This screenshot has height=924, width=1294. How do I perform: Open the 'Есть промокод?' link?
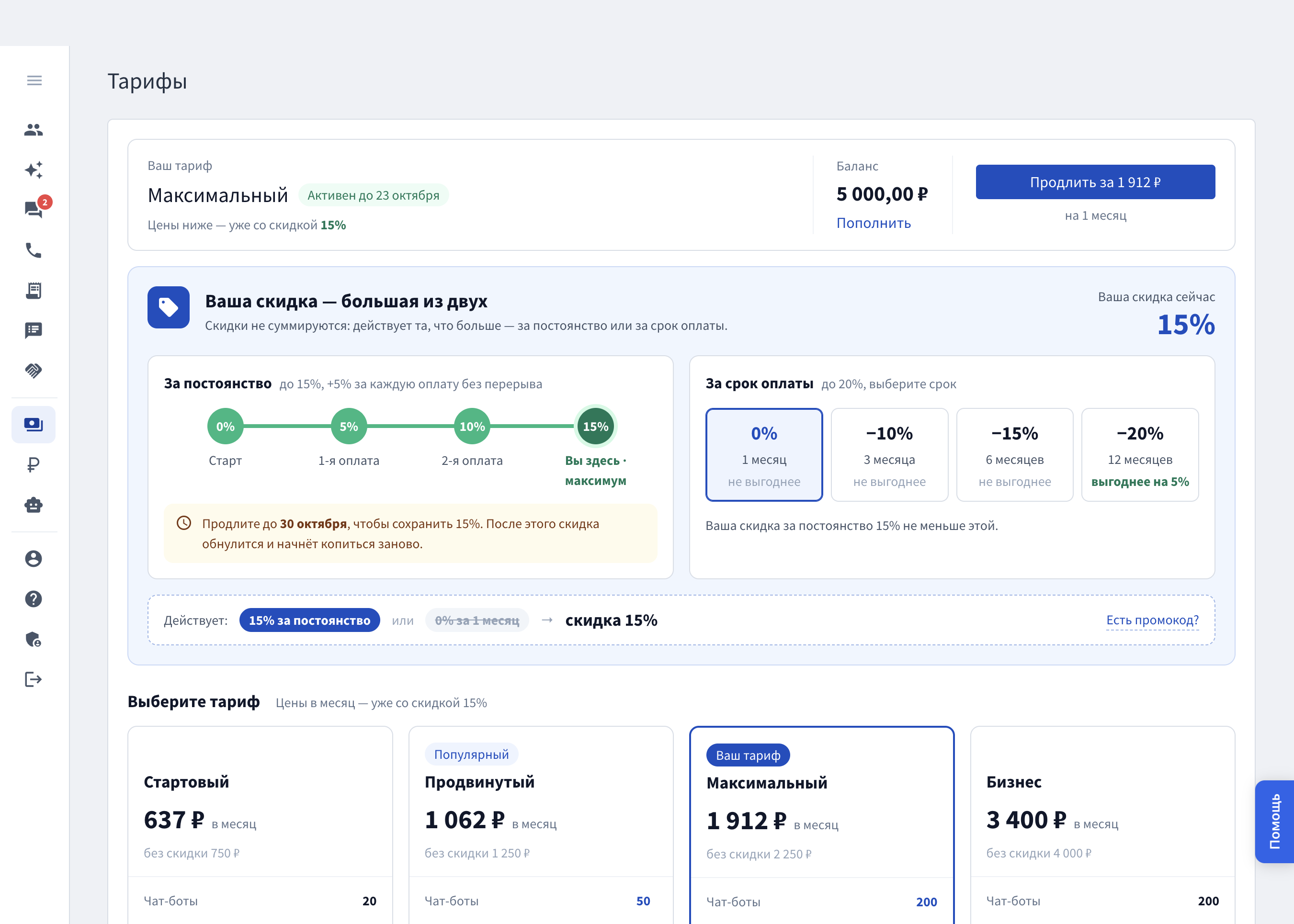[1152, 620]
